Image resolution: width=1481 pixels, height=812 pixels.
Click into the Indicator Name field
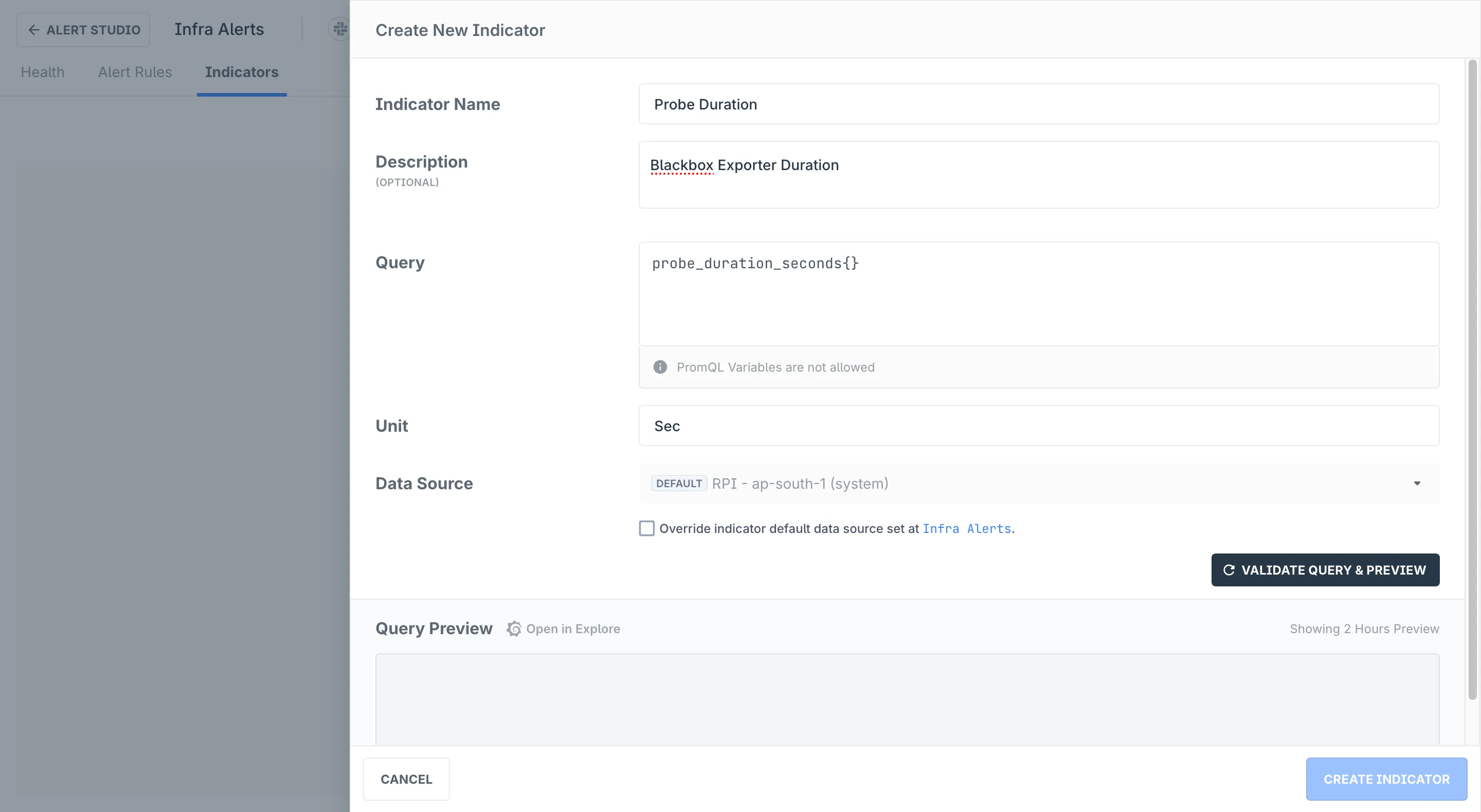click(1038, 105)
